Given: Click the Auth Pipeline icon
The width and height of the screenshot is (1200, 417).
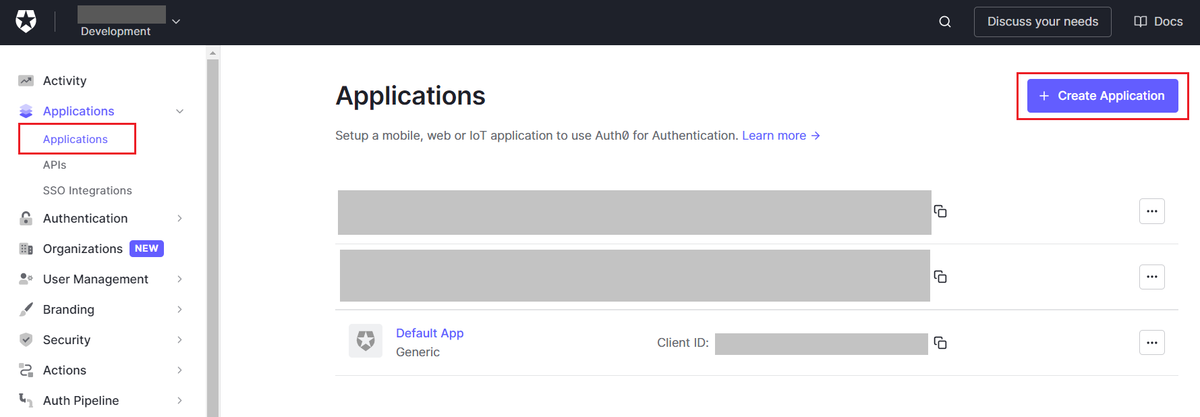Looking at the screenshot, I should click(x=26, y=401).
